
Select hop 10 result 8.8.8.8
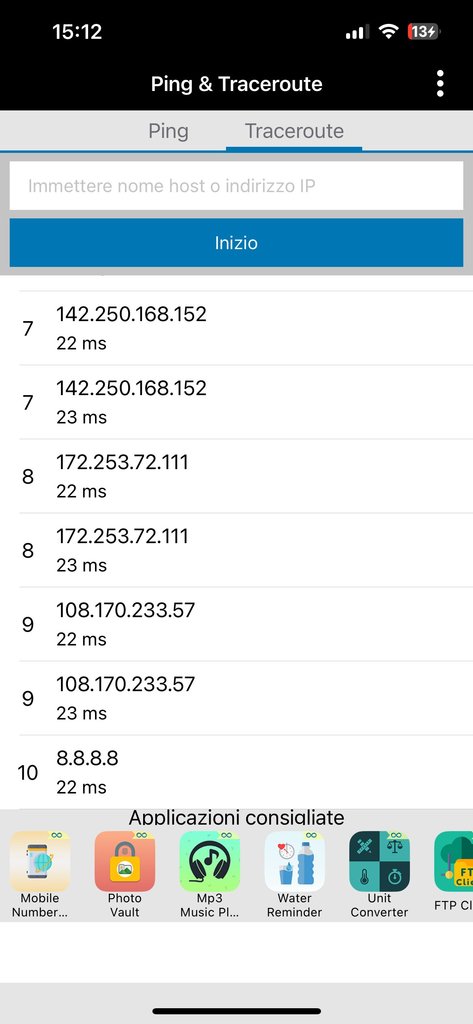click(x=236, y=773)
